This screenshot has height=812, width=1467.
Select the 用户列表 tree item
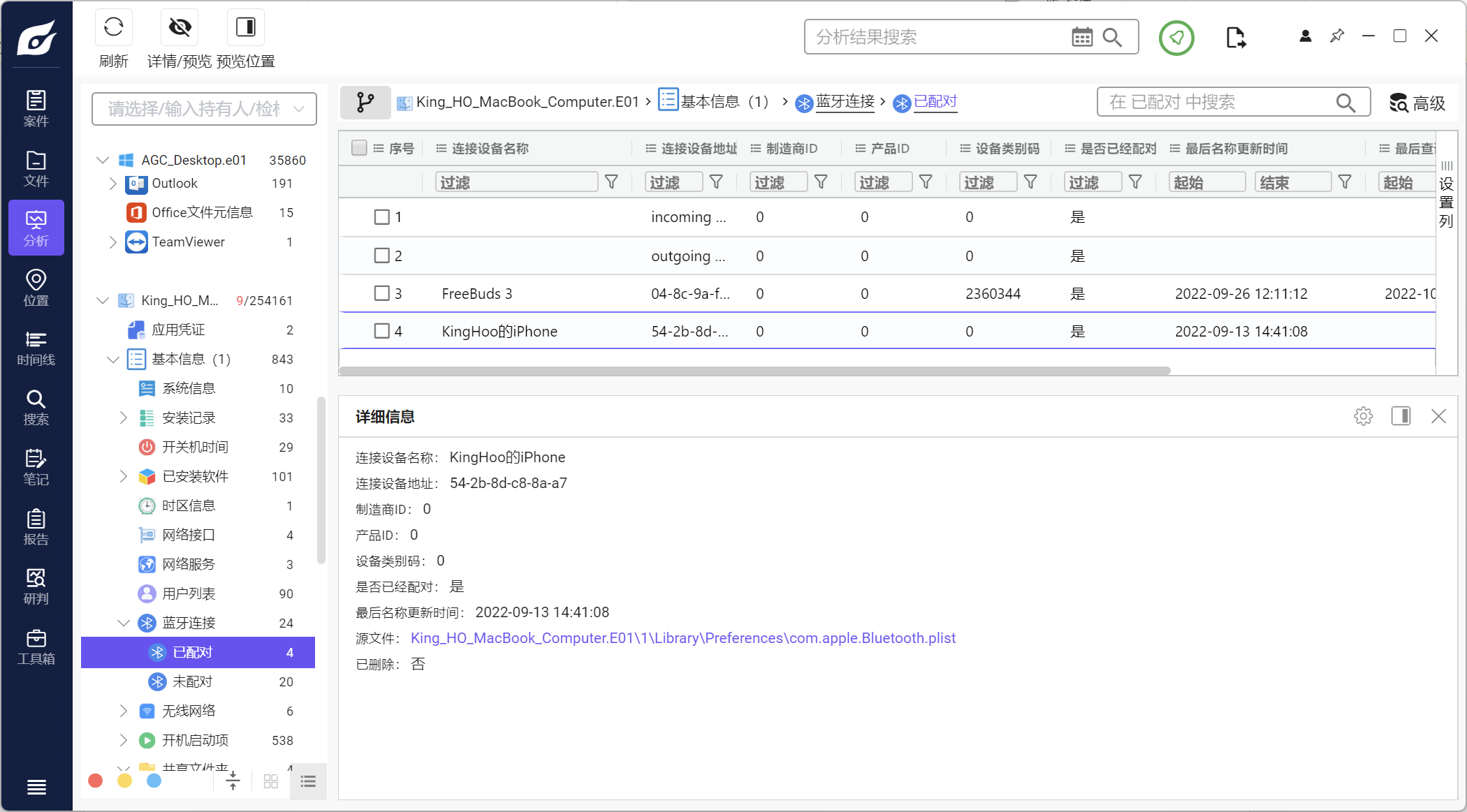[198, 593]
